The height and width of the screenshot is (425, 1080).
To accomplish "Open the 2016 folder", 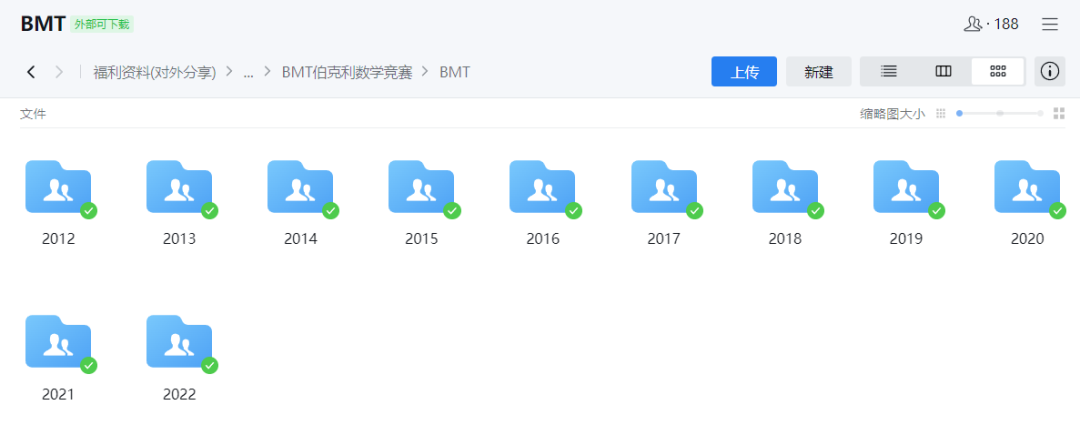I will pyautogui.click(x=543, y=187).
